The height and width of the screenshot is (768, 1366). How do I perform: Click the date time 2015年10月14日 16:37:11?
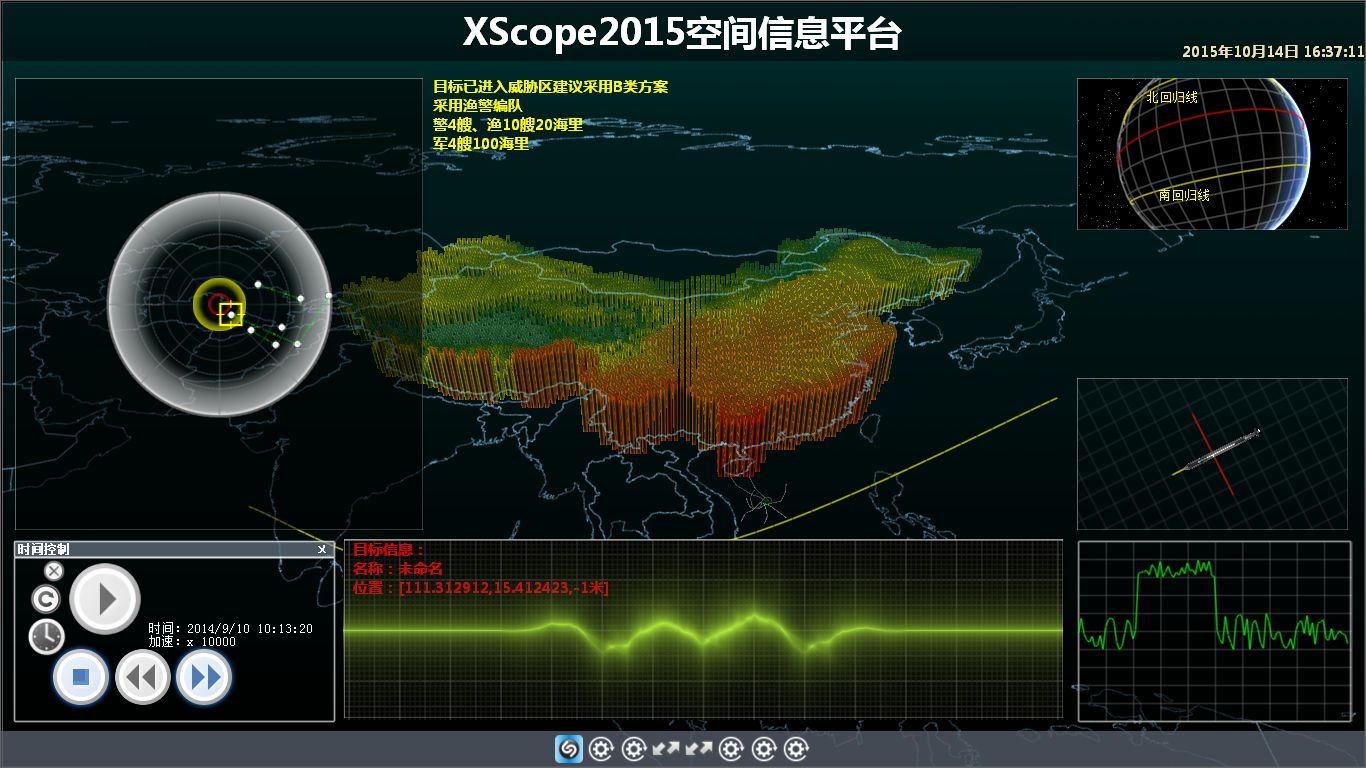click(x=1273, y=51)
